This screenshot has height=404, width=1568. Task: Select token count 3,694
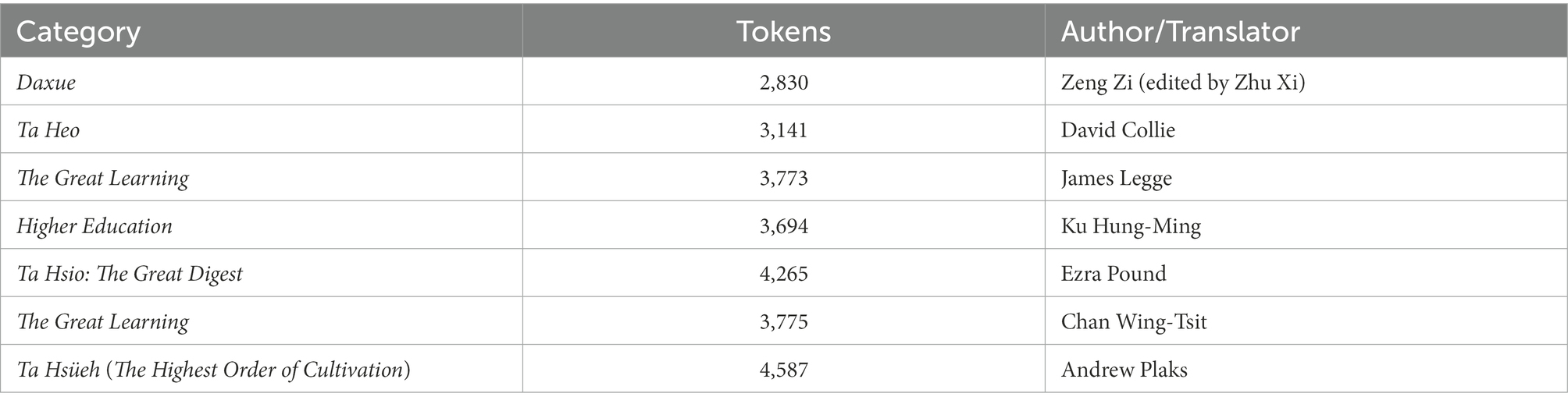pos(783,227)
